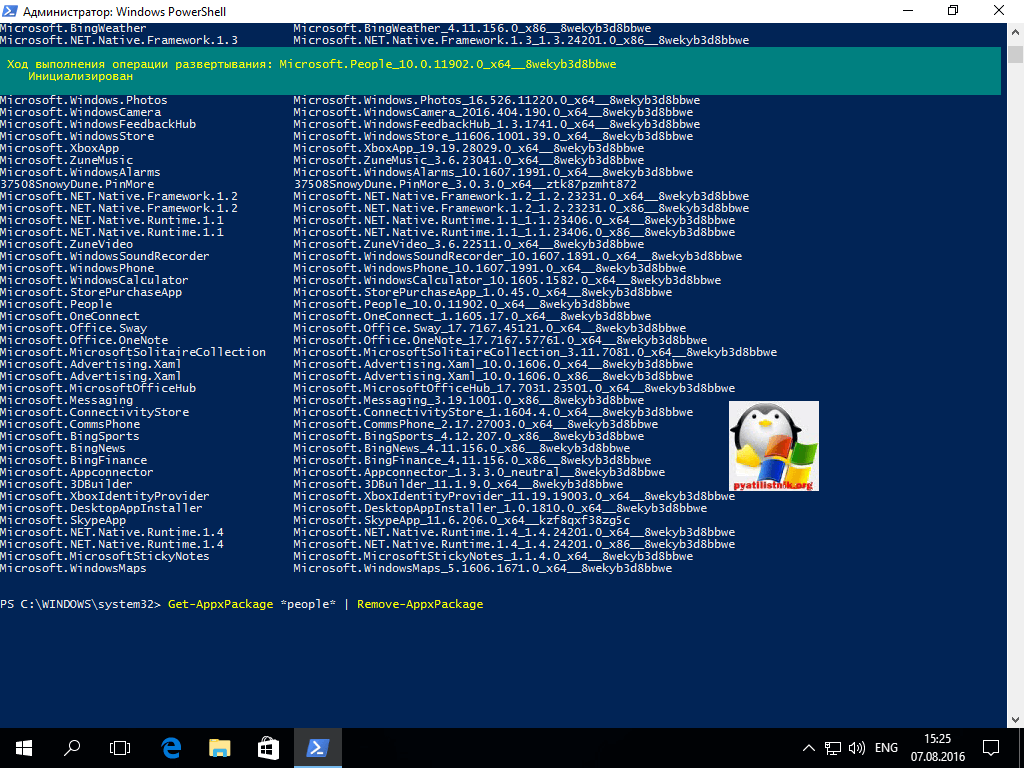Image resolution: width=1024 pixels, height=768 pixels.
Task: Open Task View from taskbar
Action: pyautogui.click(x=120, y=747)
